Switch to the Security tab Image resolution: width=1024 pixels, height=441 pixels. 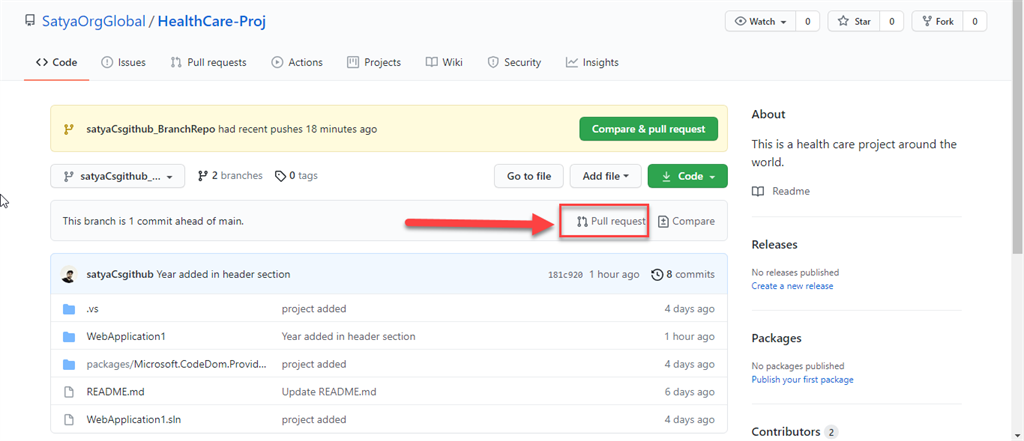tap(515, 63)
